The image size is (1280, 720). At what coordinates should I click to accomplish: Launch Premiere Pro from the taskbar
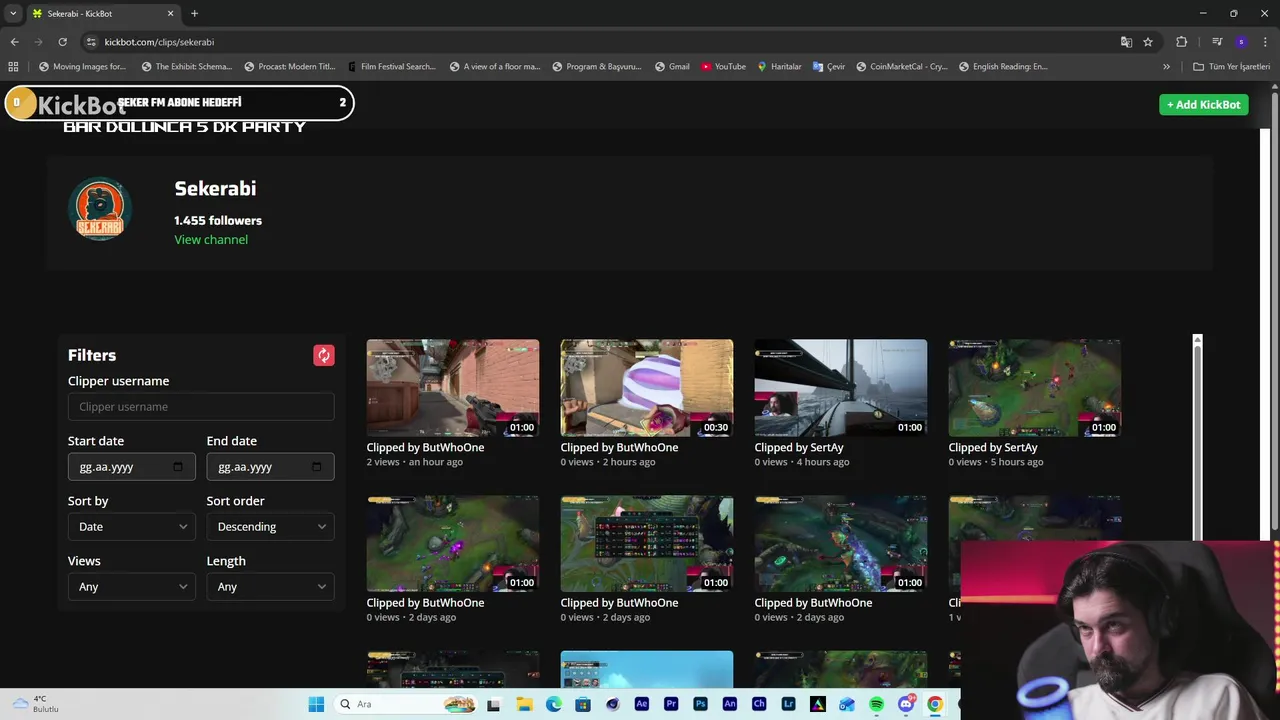pos(671,704)
